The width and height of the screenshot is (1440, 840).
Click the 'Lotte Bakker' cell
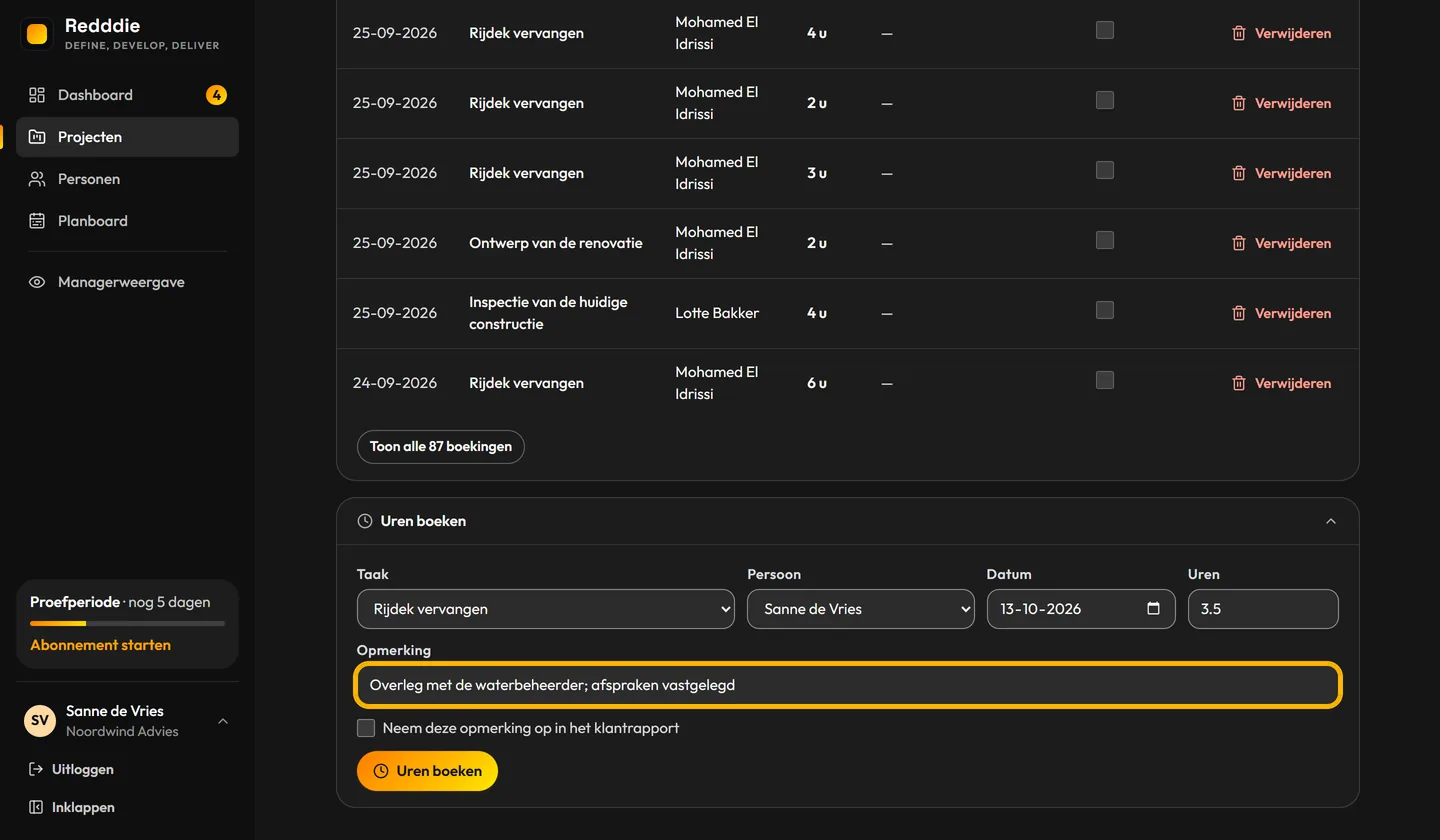[x=717, y=313]
